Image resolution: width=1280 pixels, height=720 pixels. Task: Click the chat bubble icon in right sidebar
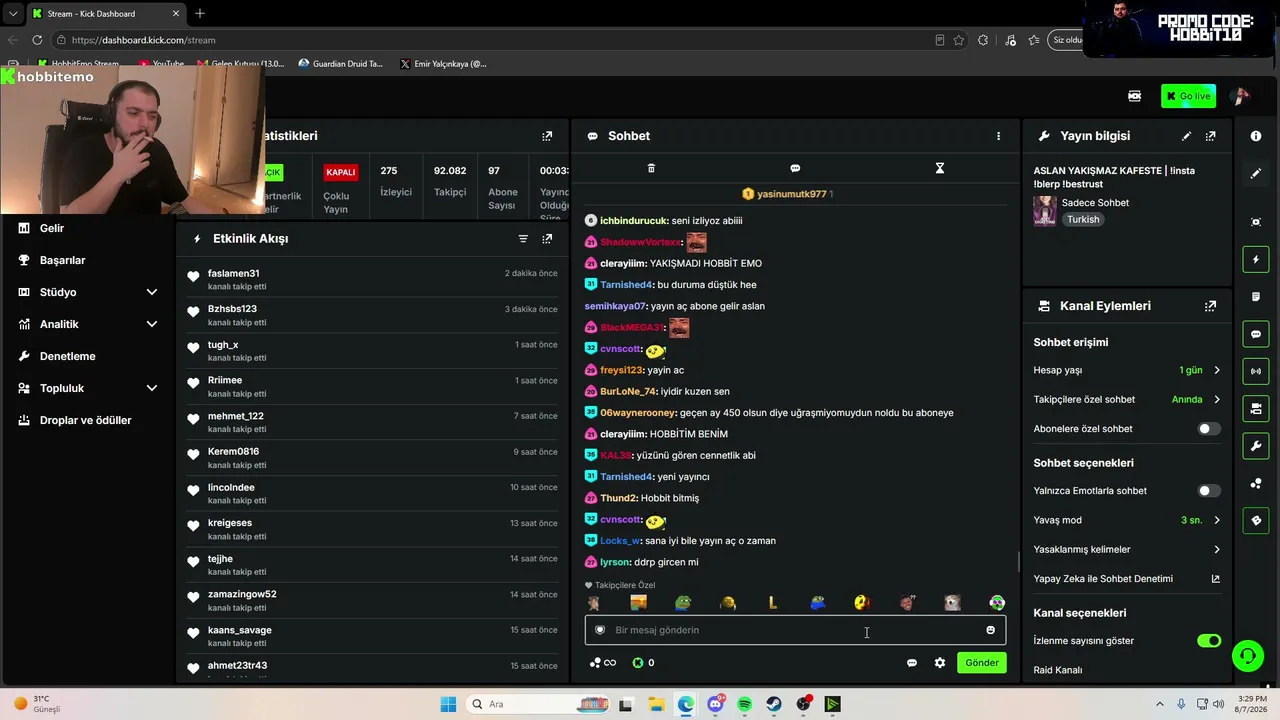1256,334
